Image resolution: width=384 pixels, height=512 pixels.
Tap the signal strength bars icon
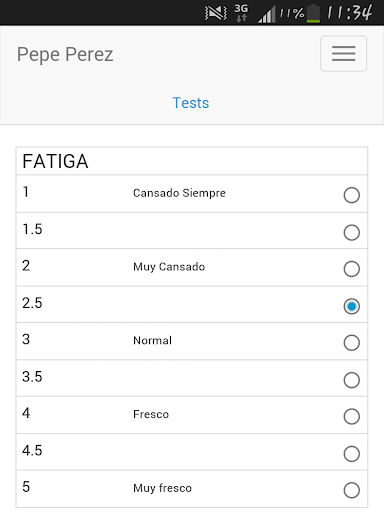(267, 14)
